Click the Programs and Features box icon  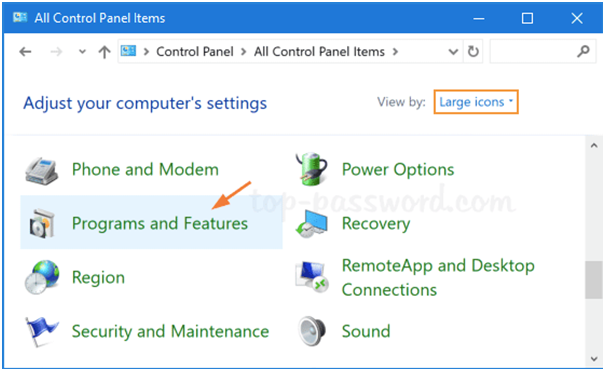(42, 224)
